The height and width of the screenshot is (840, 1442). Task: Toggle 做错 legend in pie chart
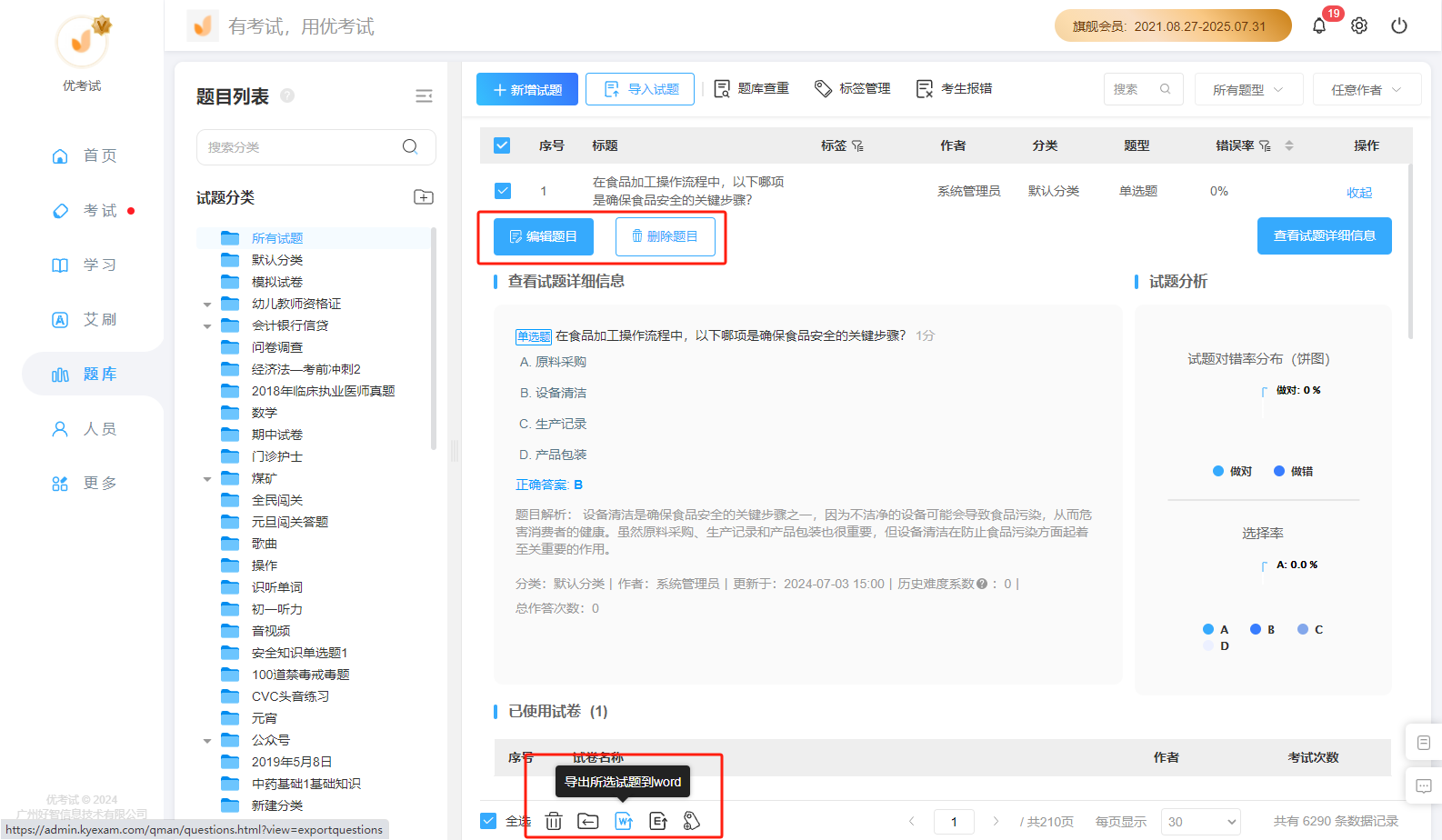(1293, 471)
